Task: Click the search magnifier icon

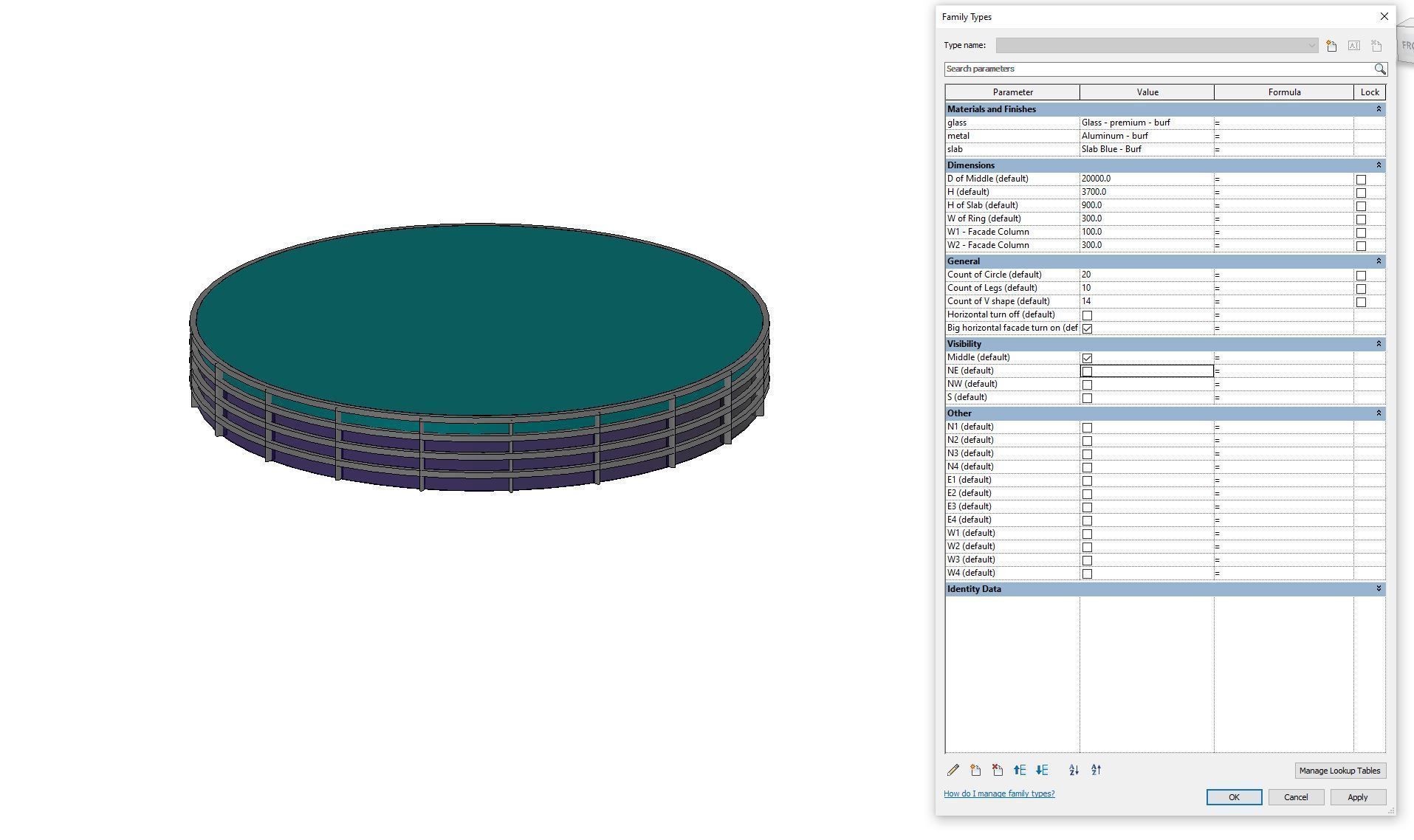Action: [1379, 69]
